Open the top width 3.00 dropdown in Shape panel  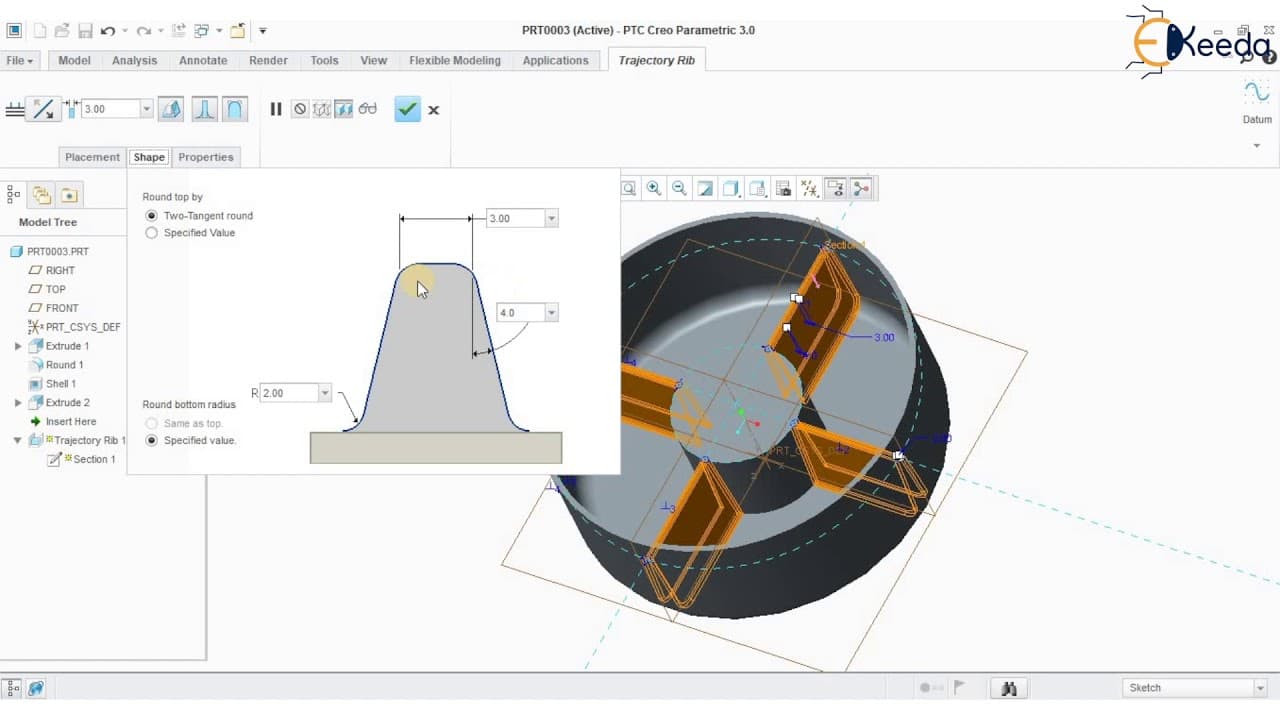[551, 218]
